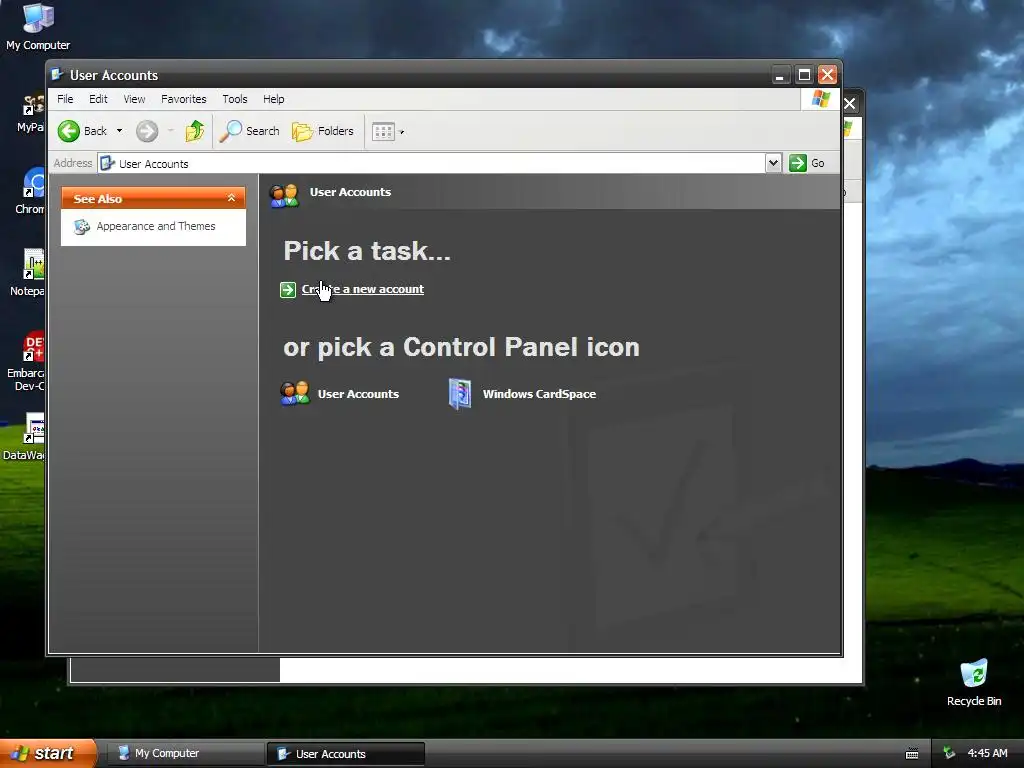Open the Recycle Bin desktop icon

(974, 682)
